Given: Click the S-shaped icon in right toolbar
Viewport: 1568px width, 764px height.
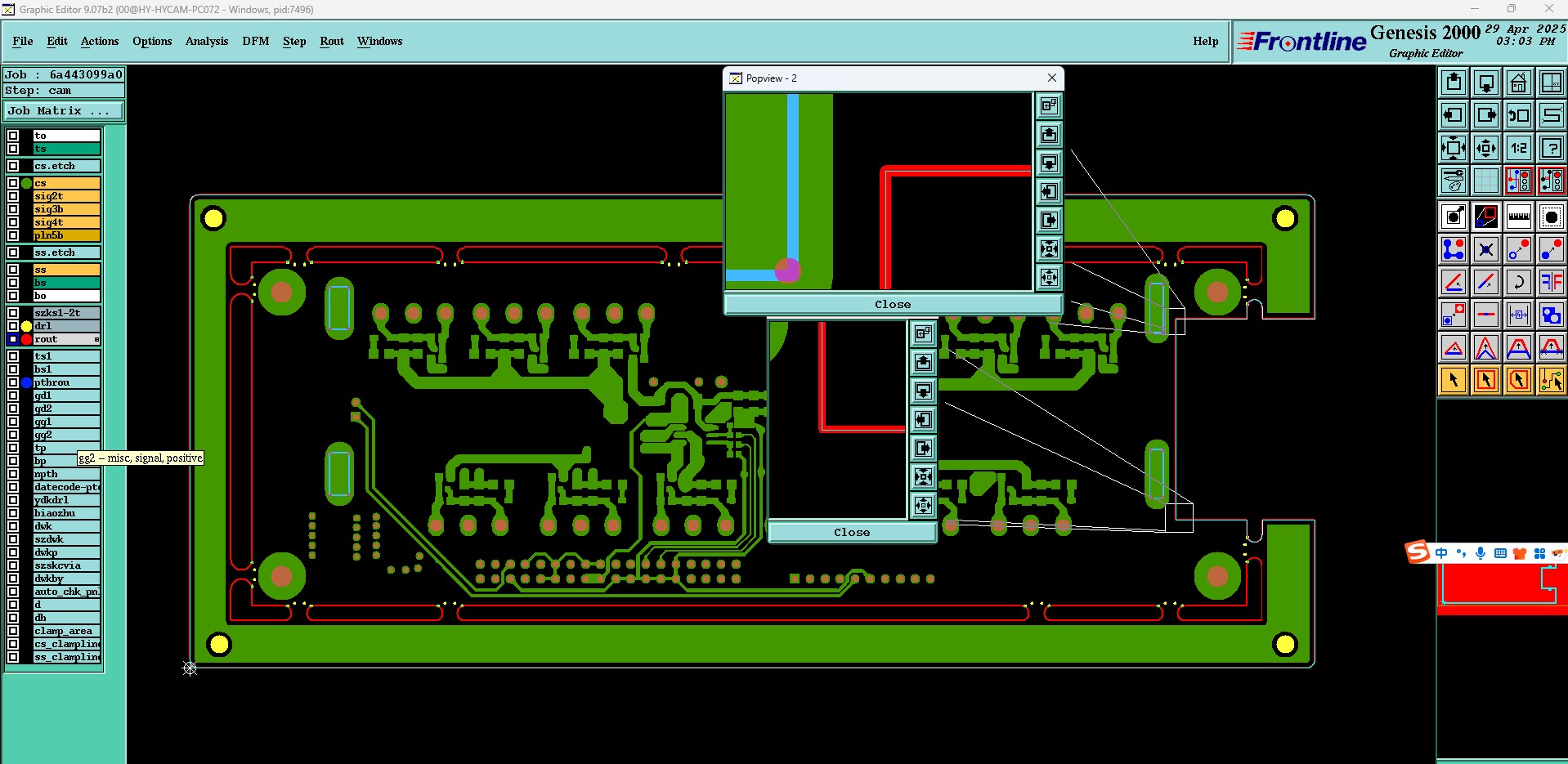Looking at the screenshot, I should click(x=1552, y=115).
